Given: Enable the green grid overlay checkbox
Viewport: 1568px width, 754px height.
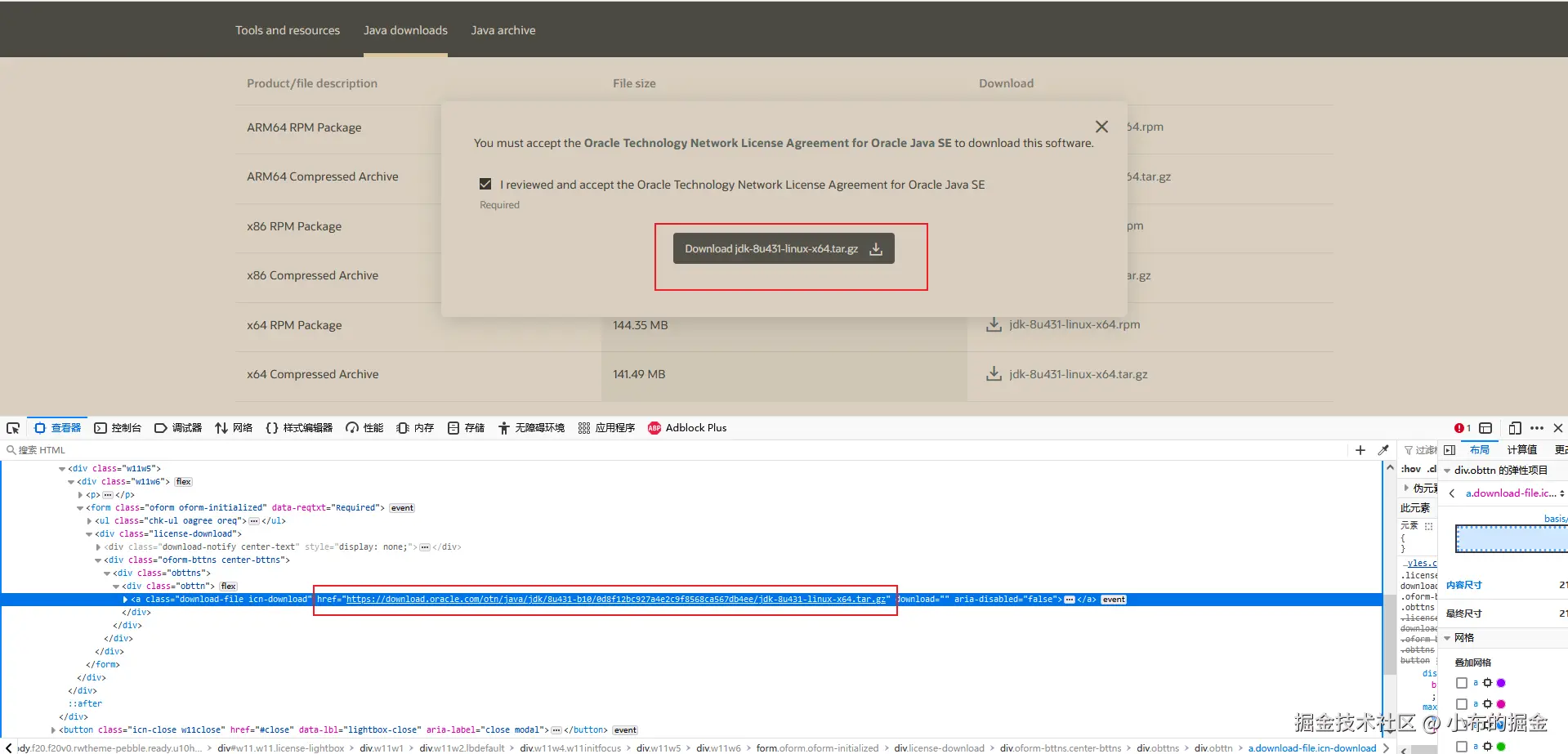Looking at the screenshot, I should pos(1462,747).
